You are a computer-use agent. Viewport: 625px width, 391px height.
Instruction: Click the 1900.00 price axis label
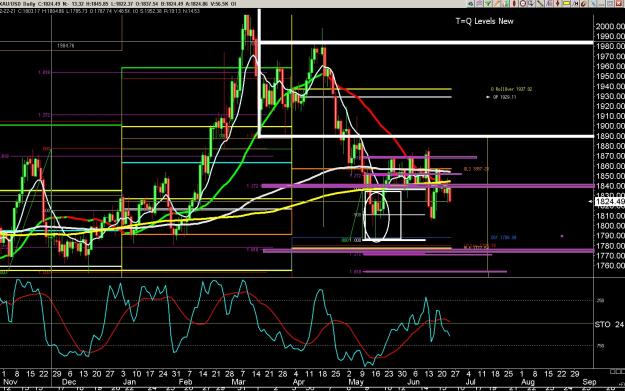pyautogui.click(x=610, y=126)
